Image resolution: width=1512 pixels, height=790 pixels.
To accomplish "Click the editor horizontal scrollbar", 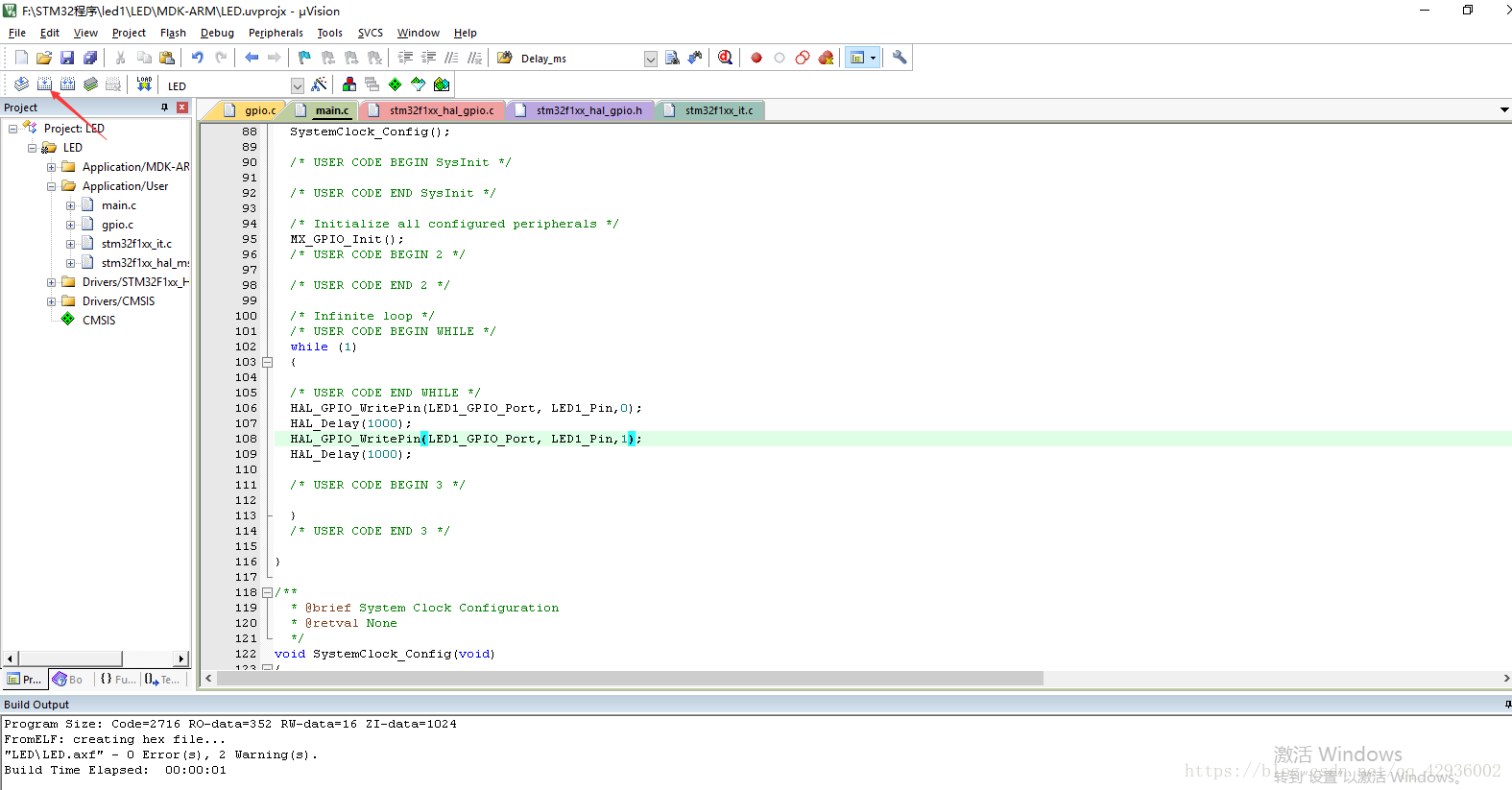I will tap(630, 679).
